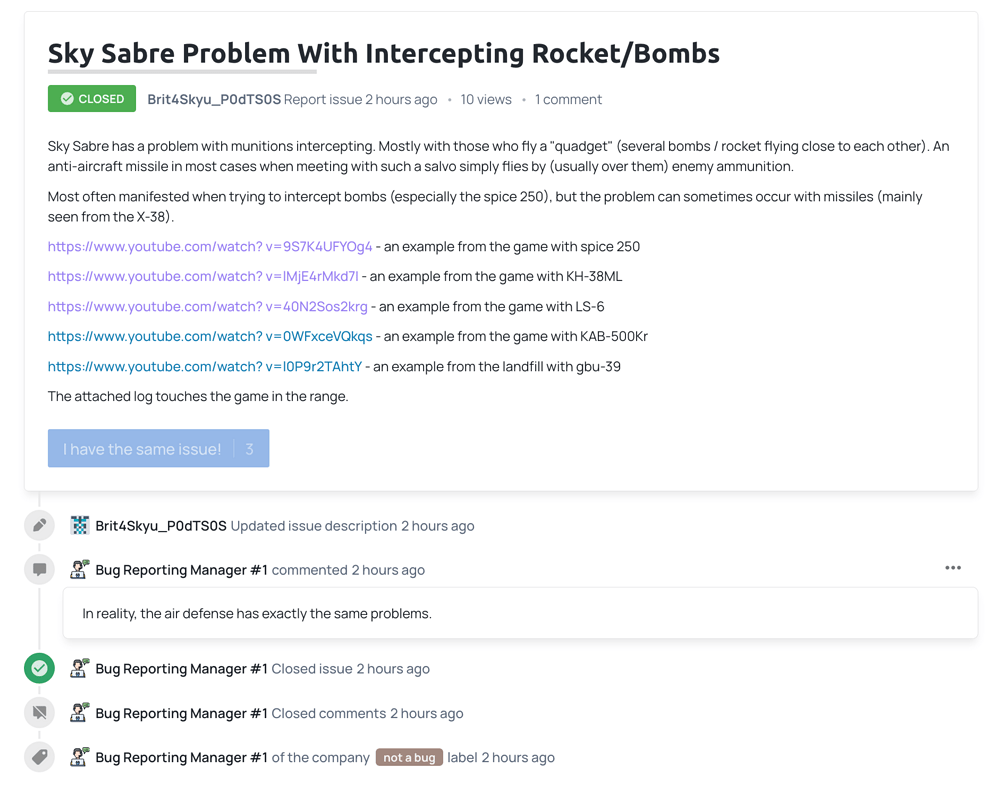999x785 pixels.
Task: Open the three-dot comment options menu
Action: pyautogui.click(x=952, y=568)
